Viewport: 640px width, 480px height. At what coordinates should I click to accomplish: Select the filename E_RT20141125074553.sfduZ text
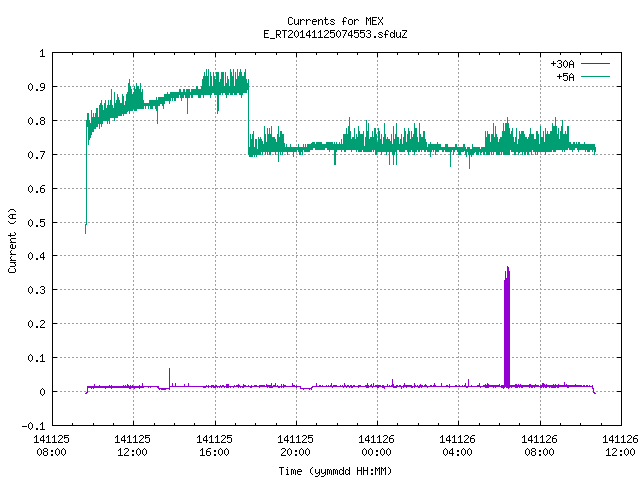[x=335, y=34]
